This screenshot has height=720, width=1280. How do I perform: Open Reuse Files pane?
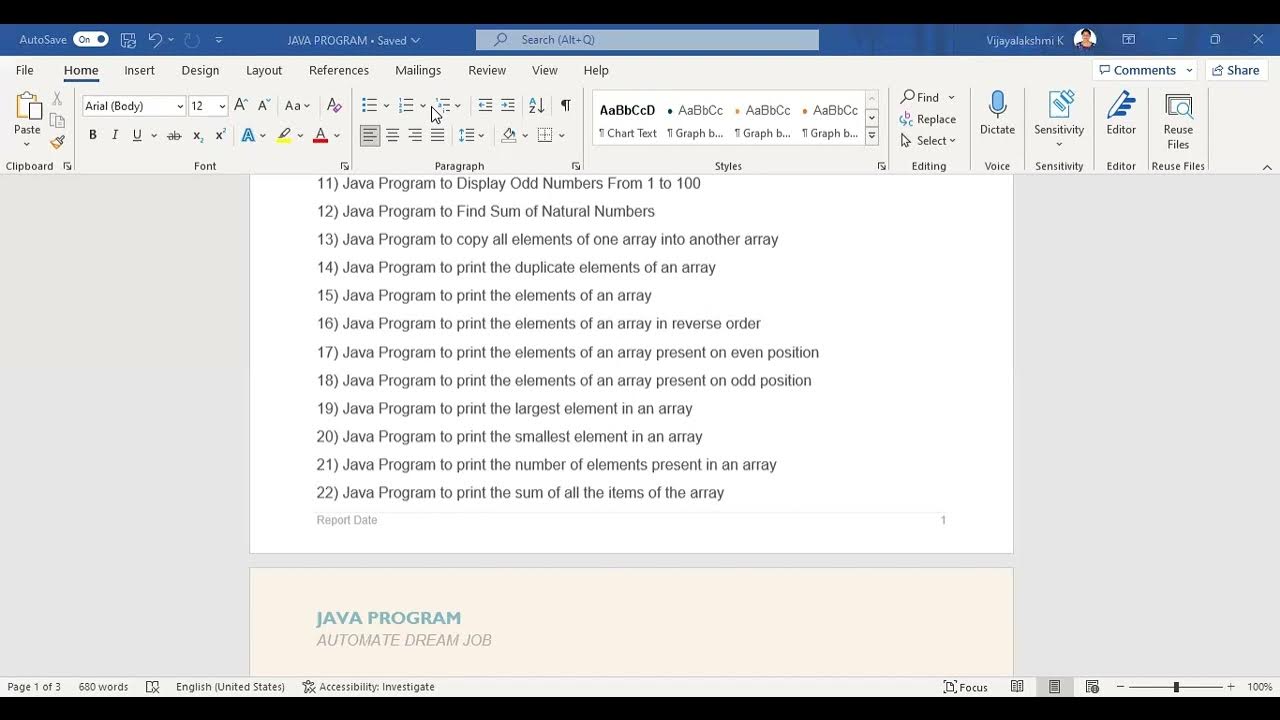coord(1178,120)
